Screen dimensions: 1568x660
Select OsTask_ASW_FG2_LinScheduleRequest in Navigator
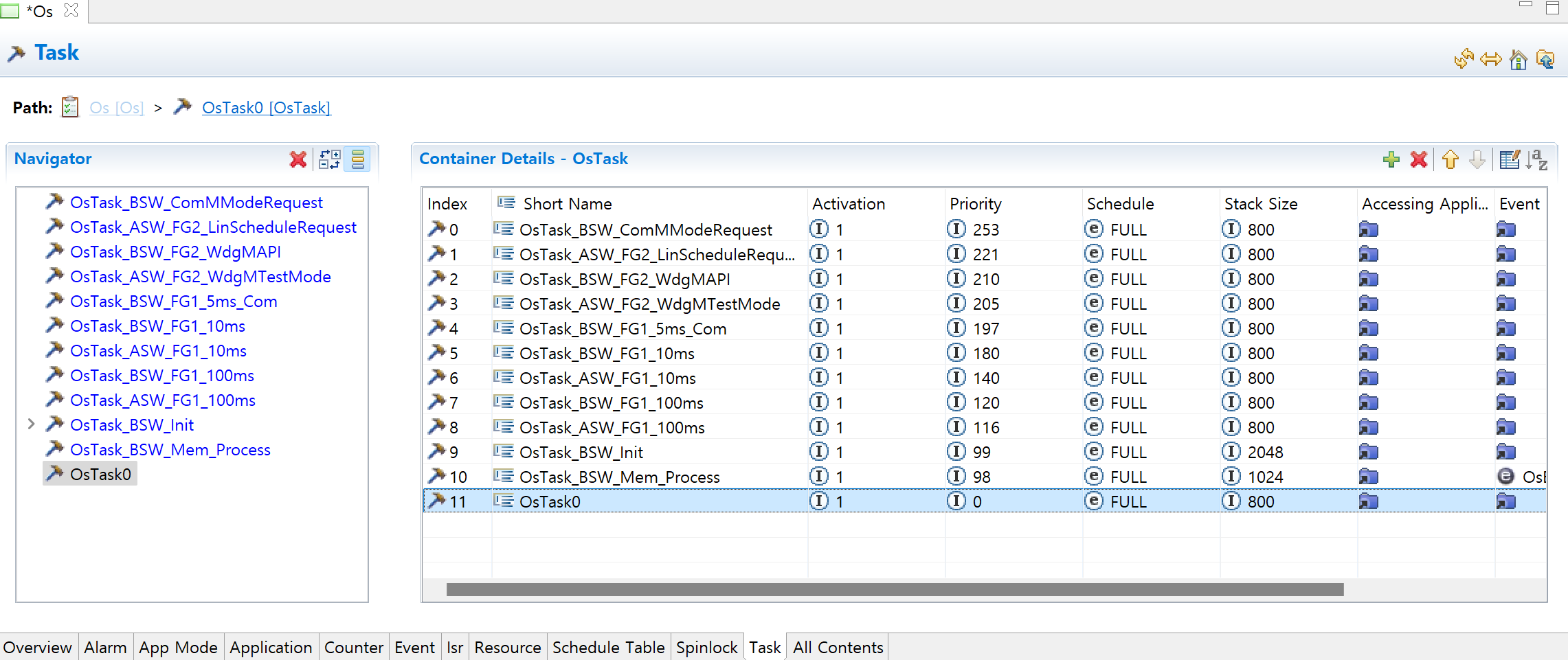pyautogui.click(x=214, y=227)
